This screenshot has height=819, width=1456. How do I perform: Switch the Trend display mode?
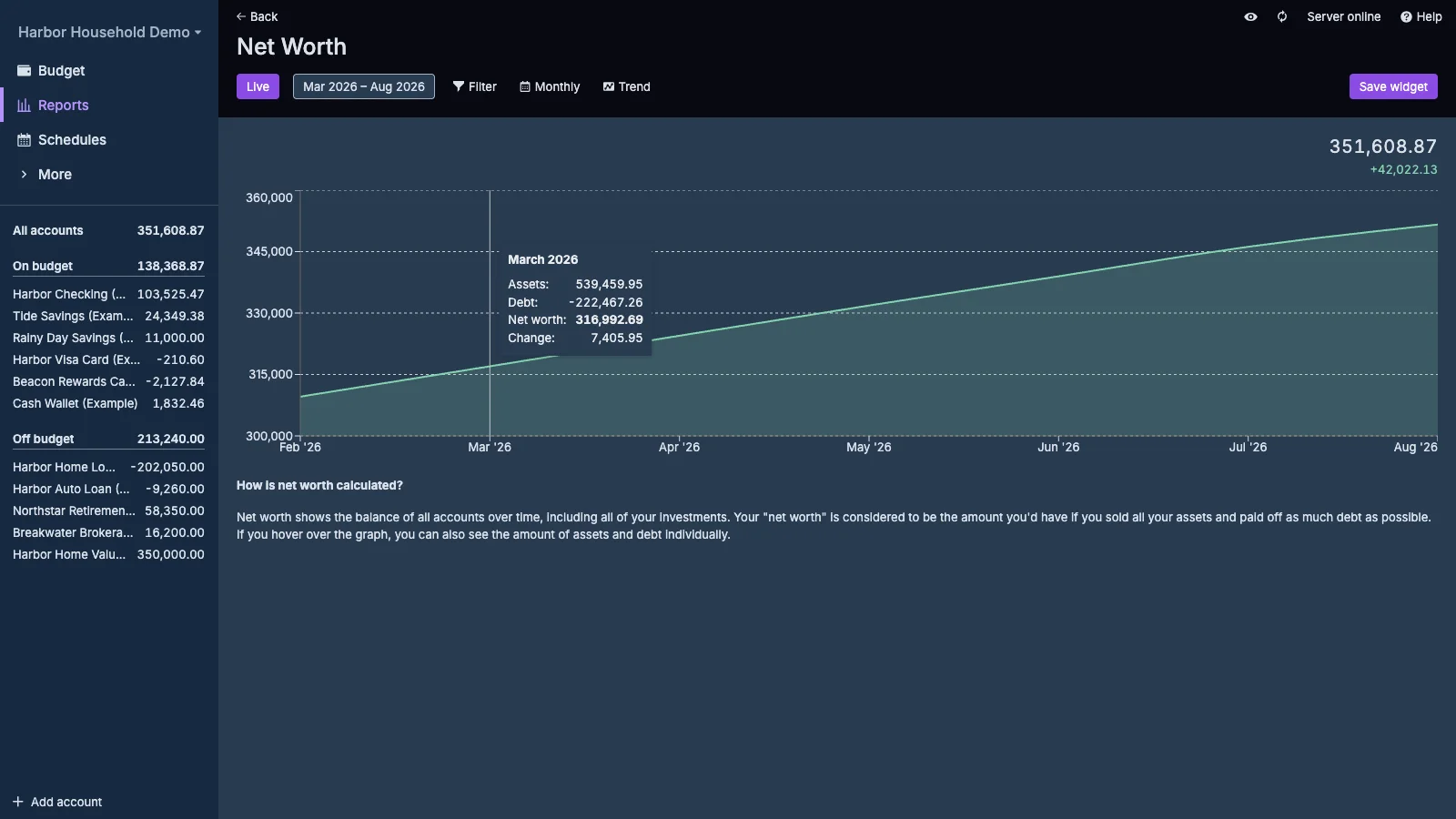pyautogui.click(x=627, y=86)
